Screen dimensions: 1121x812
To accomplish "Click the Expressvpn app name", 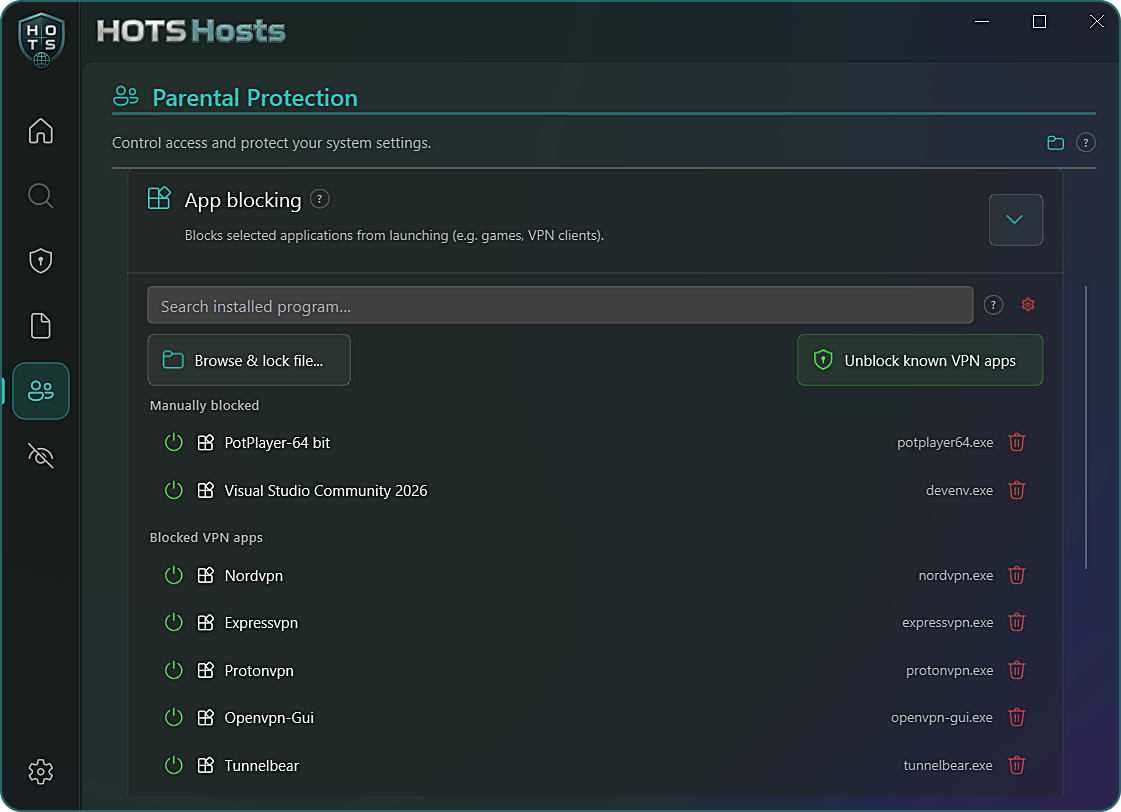I will 261,623.
